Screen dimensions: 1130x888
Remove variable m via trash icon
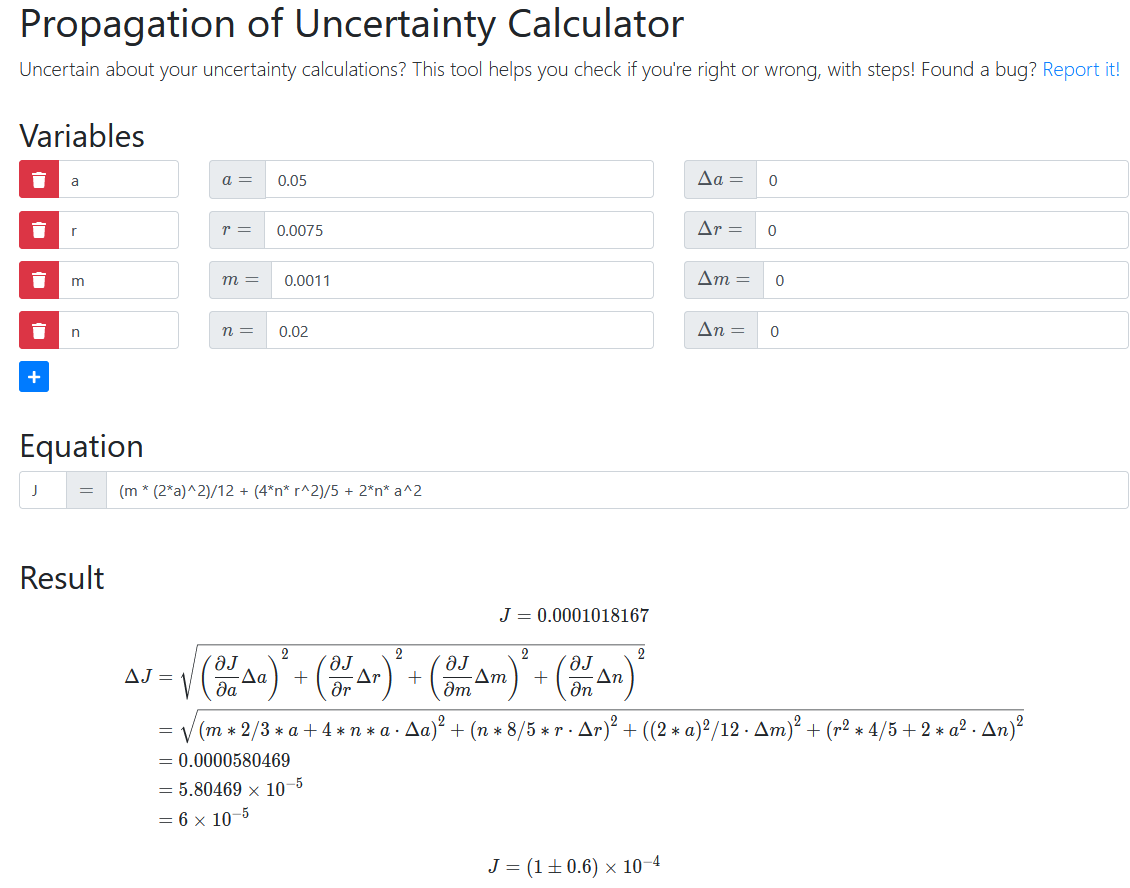tap(38, 280)
